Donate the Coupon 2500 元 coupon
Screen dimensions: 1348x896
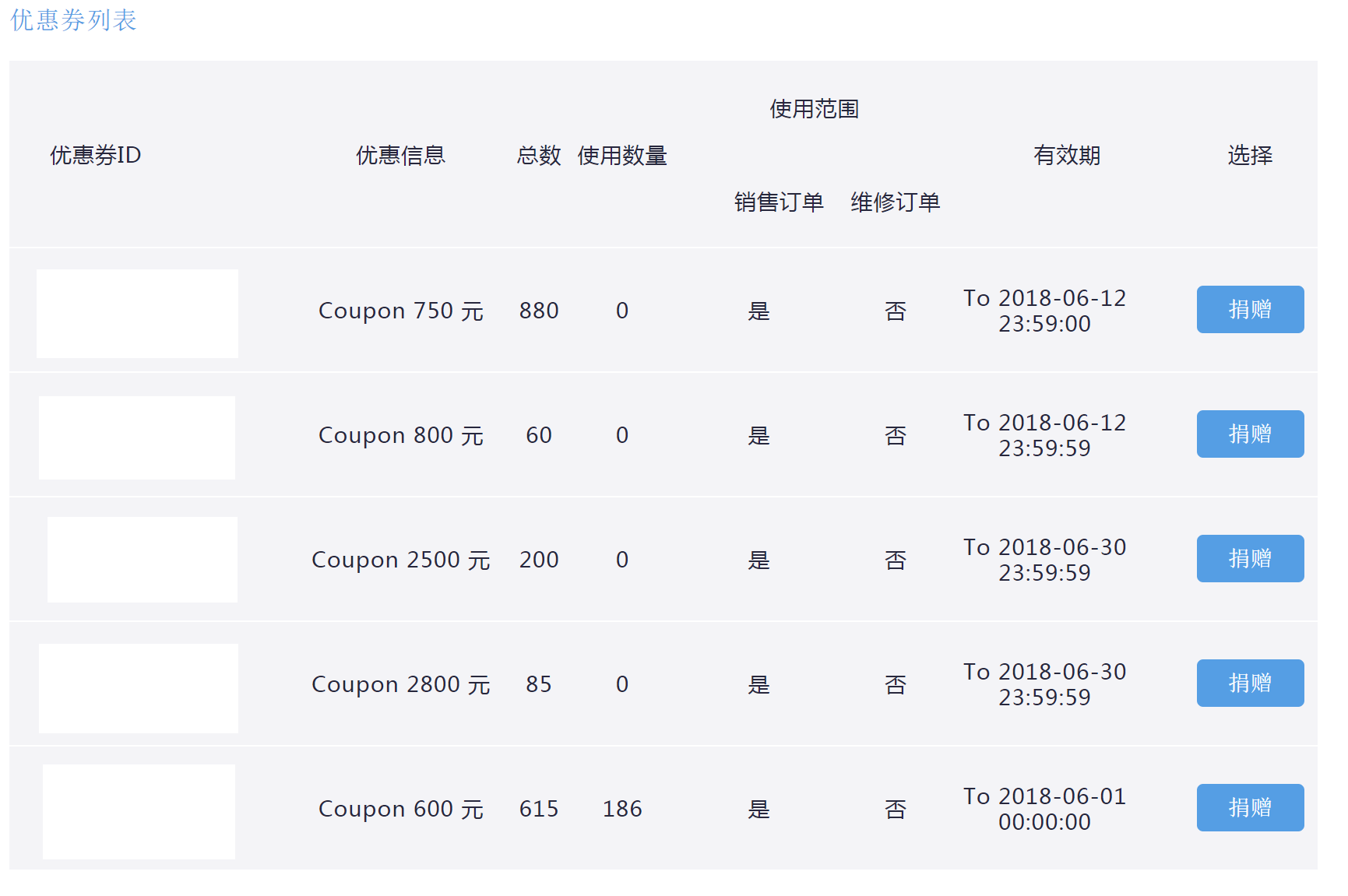[x=1249, y=558]
